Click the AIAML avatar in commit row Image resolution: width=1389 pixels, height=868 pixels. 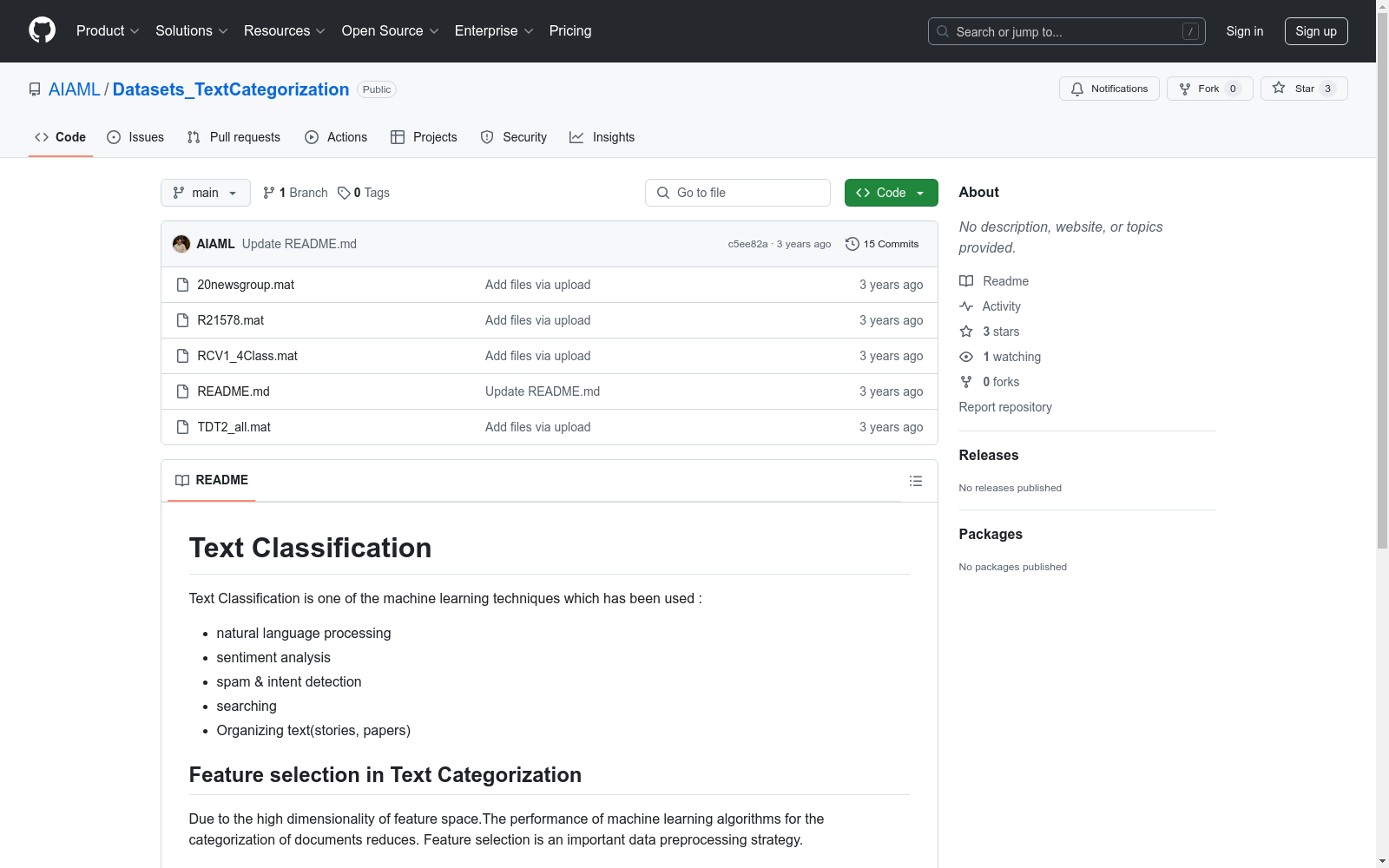click(181, 244)
